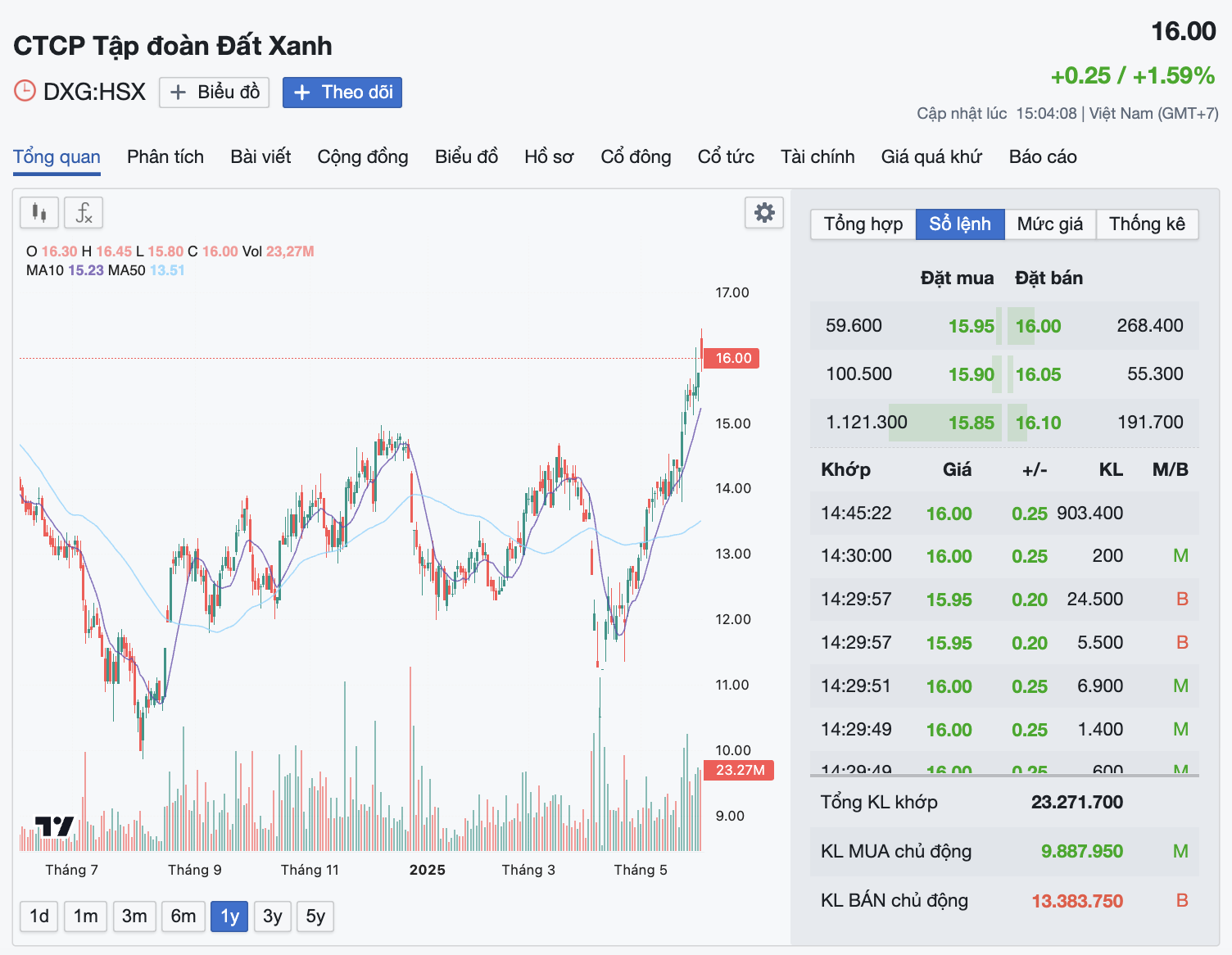Follow stock with Theo dõi button
The width and height of the screenshot is (1232, 955).
click(x=342, y=92)
